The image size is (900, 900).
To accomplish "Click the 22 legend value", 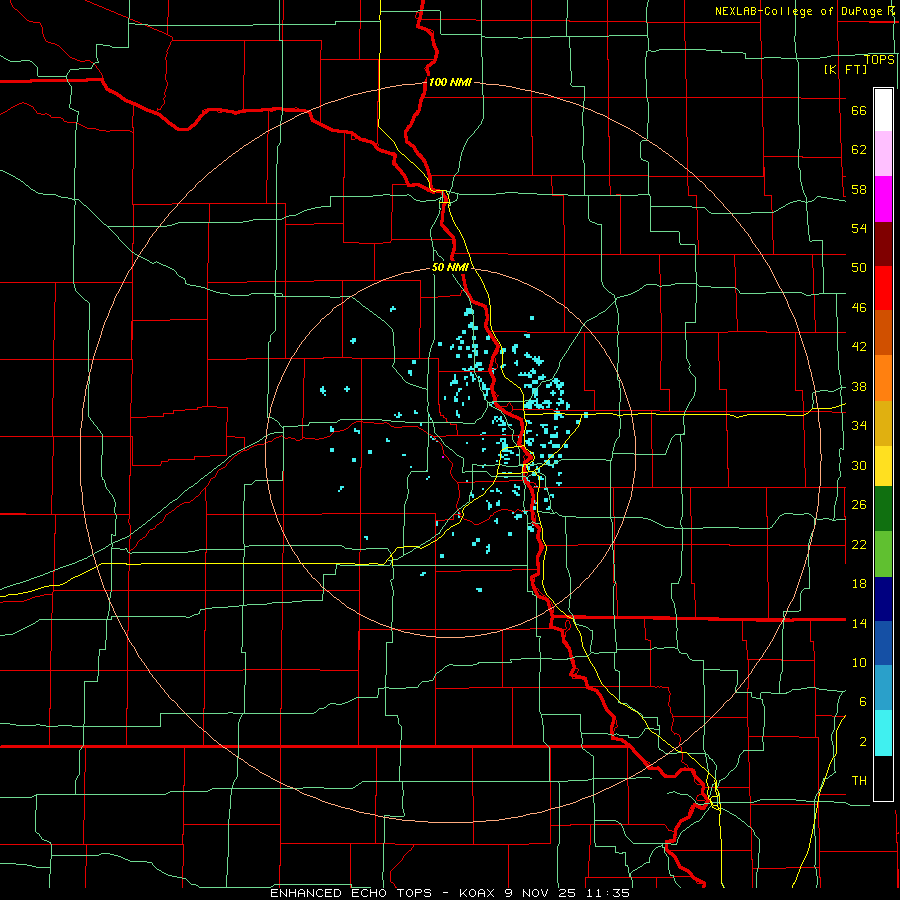I will (859, 544).
